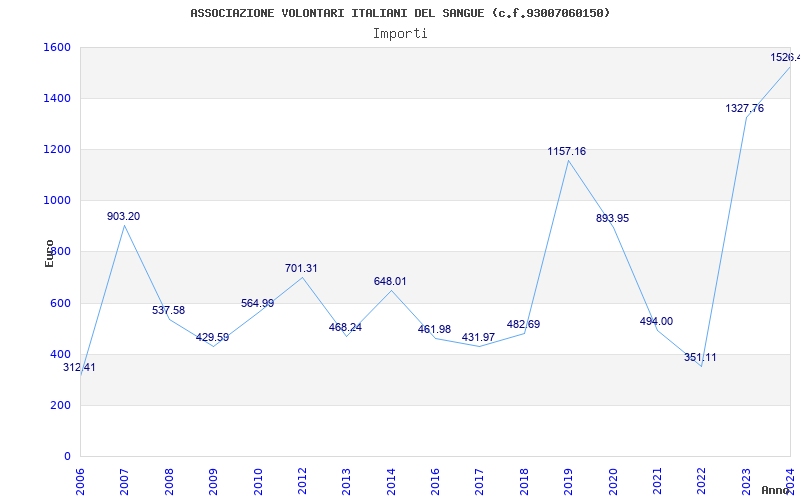This screenshot has height=500, width=800.
Task: Click the 2022 year axis label
Action: (702, 482)
